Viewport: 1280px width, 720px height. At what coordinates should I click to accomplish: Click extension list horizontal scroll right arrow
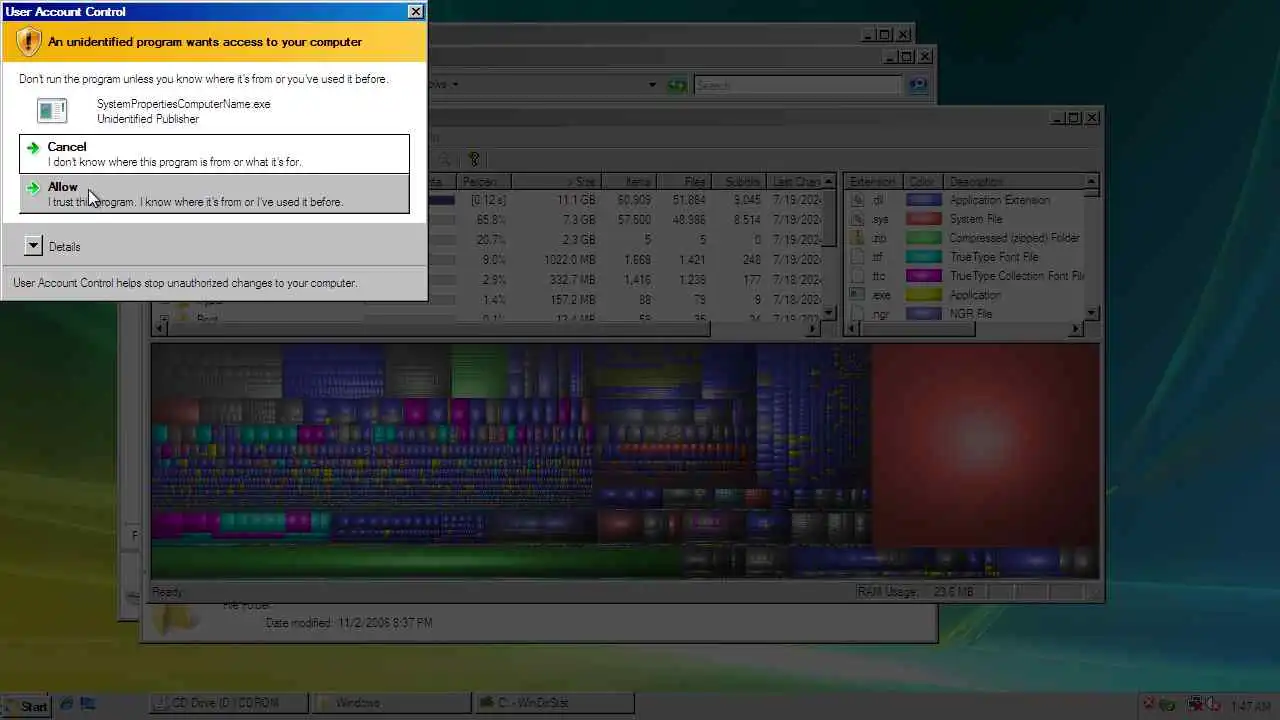tap(1077, 328)
